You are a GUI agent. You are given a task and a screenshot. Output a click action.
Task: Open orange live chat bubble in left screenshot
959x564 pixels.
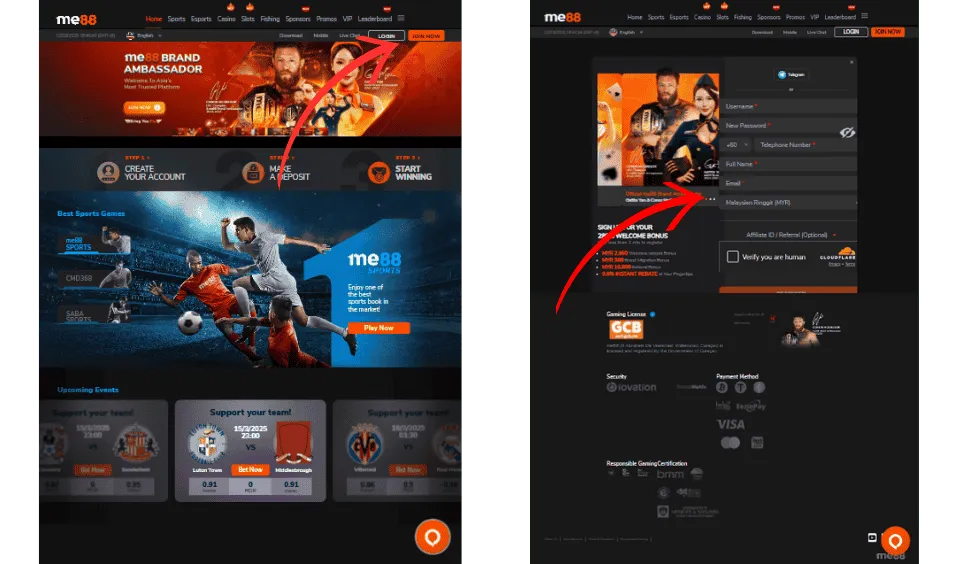(x=432, y=537)
